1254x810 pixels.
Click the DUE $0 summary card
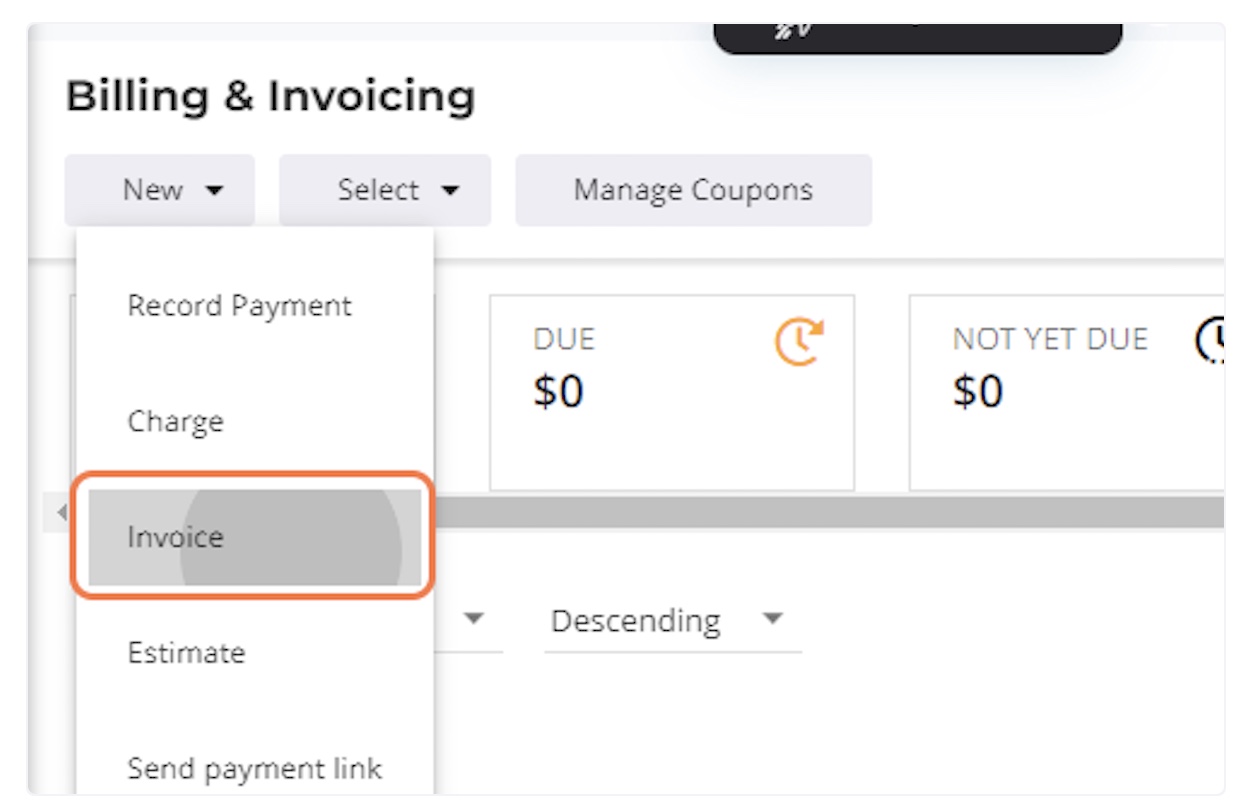[672, 393]
